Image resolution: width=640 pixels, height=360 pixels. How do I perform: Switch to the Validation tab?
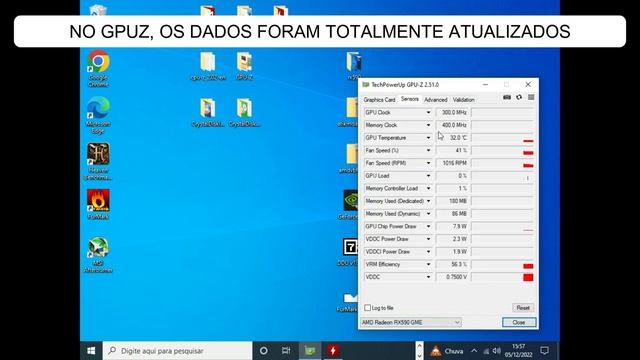click(463, 100)
